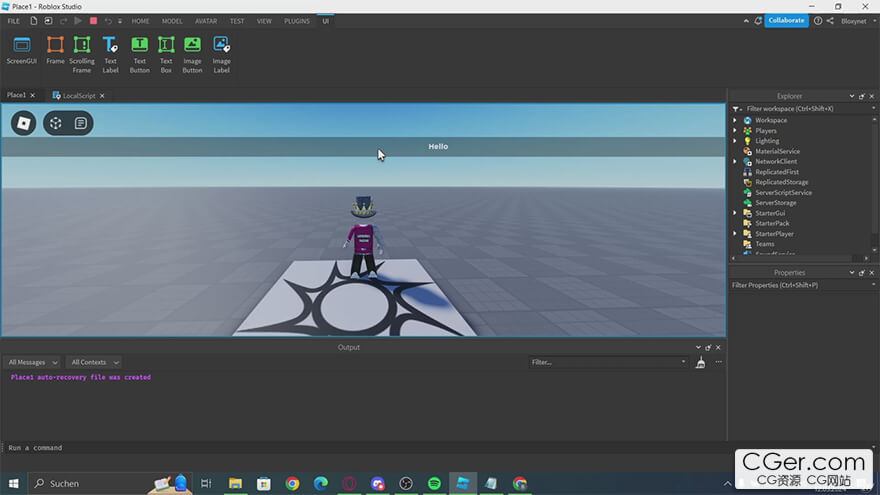This screenshot has width=880, height=495.
Task: Switch to the HOME ribbon tab
Action: (x=140, y=21)
